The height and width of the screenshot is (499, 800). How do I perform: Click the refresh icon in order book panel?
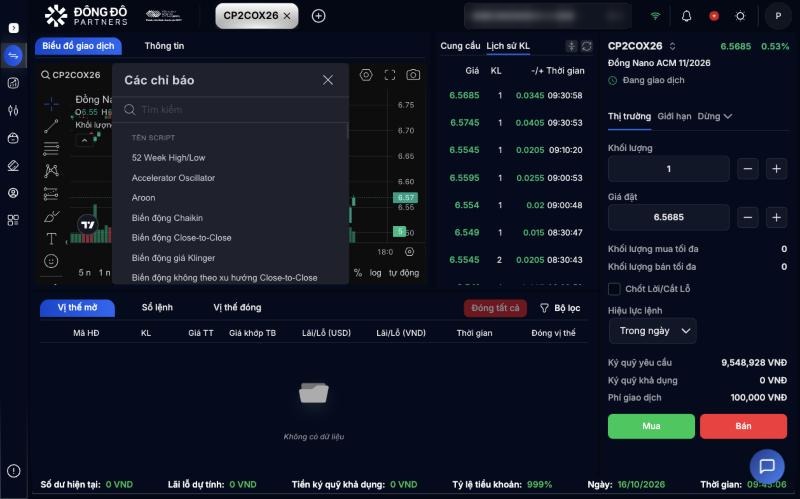[587, 46]
